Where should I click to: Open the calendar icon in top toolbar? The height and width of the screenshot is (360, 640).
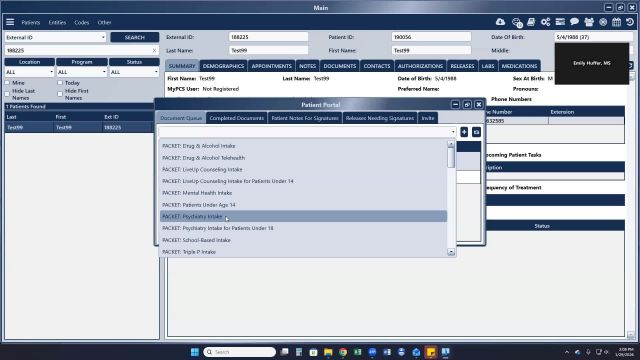(616, 22)
